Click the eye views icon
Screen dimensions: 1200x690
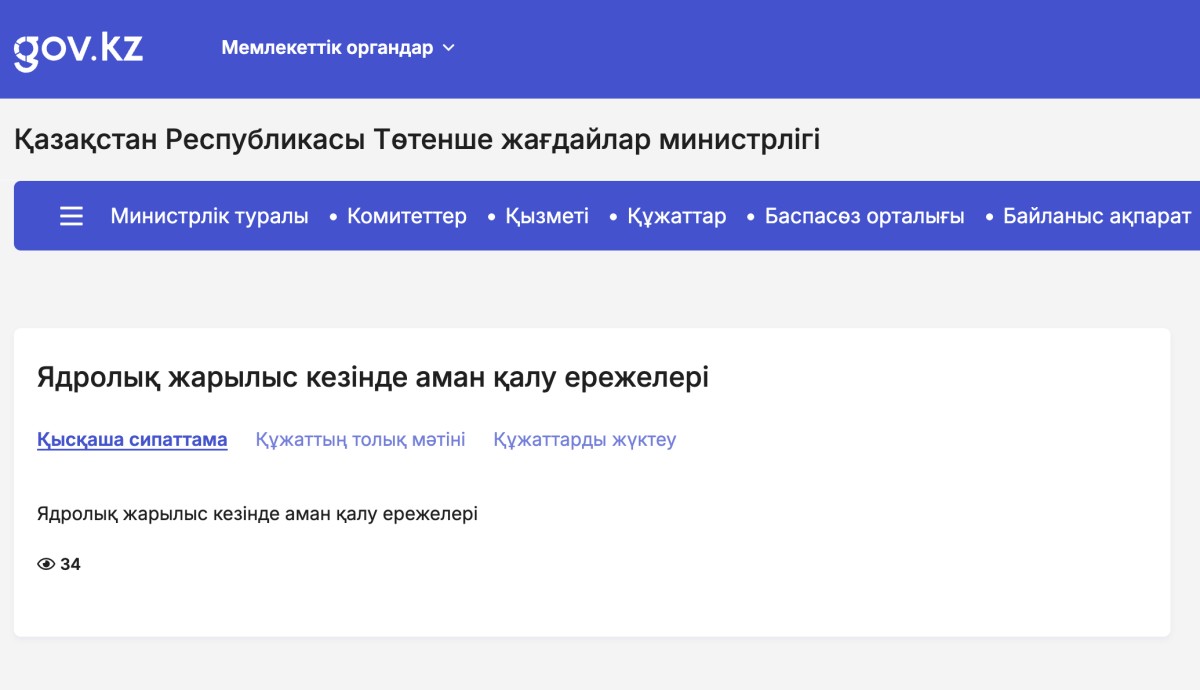(46, 564)
